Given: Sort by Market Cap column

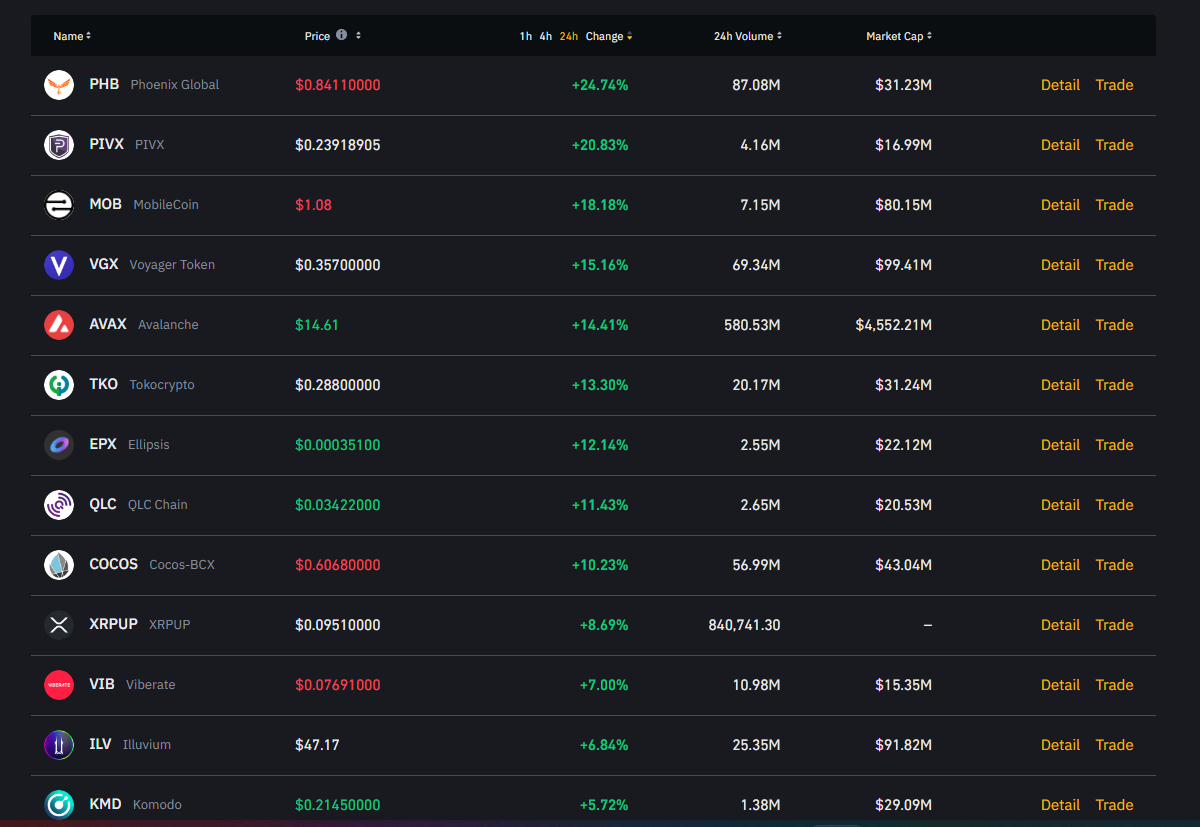Looking at the screenshot, I should 898,36.
